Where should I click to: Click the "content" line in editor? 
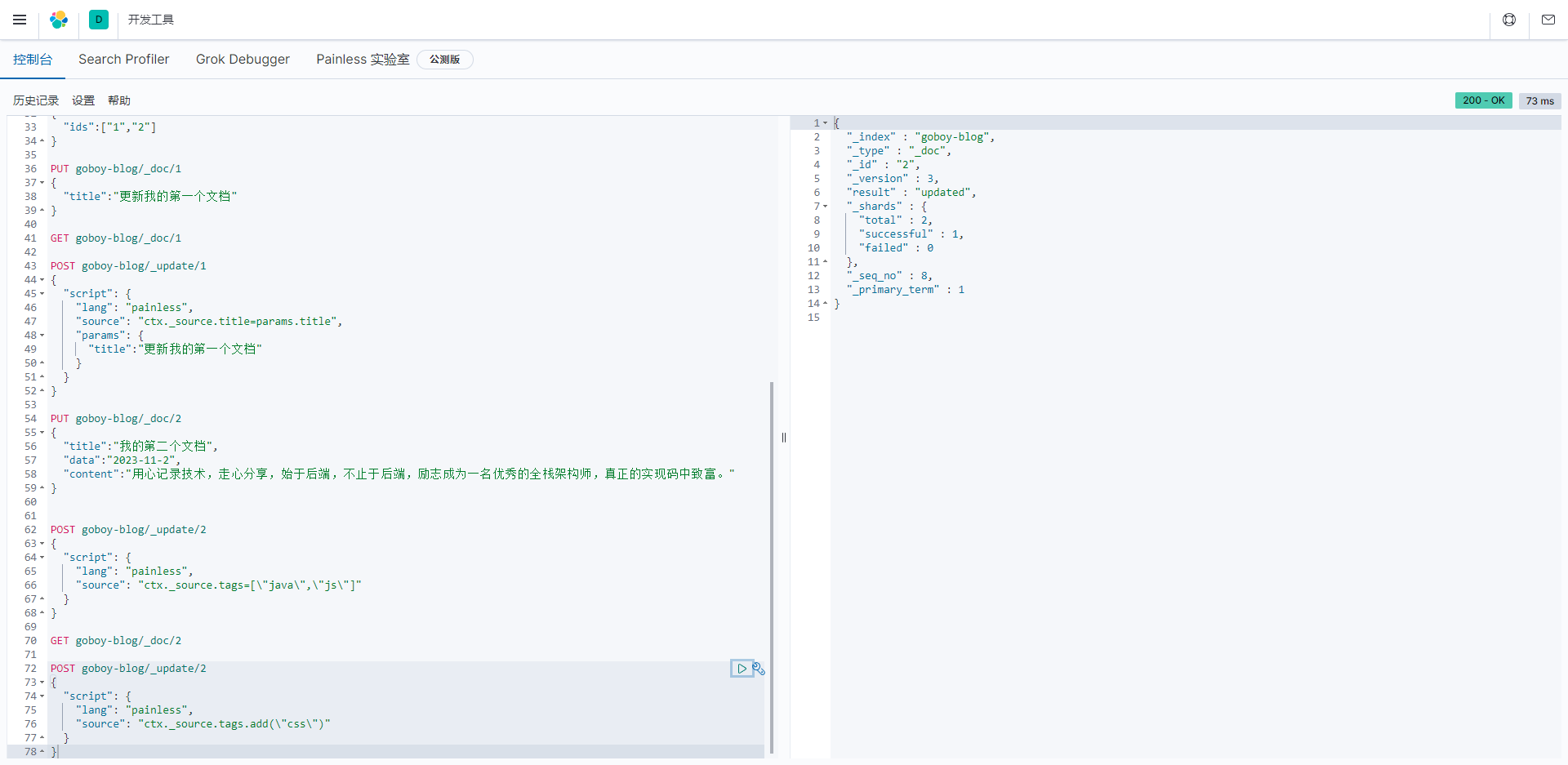[x=399, y=474]
